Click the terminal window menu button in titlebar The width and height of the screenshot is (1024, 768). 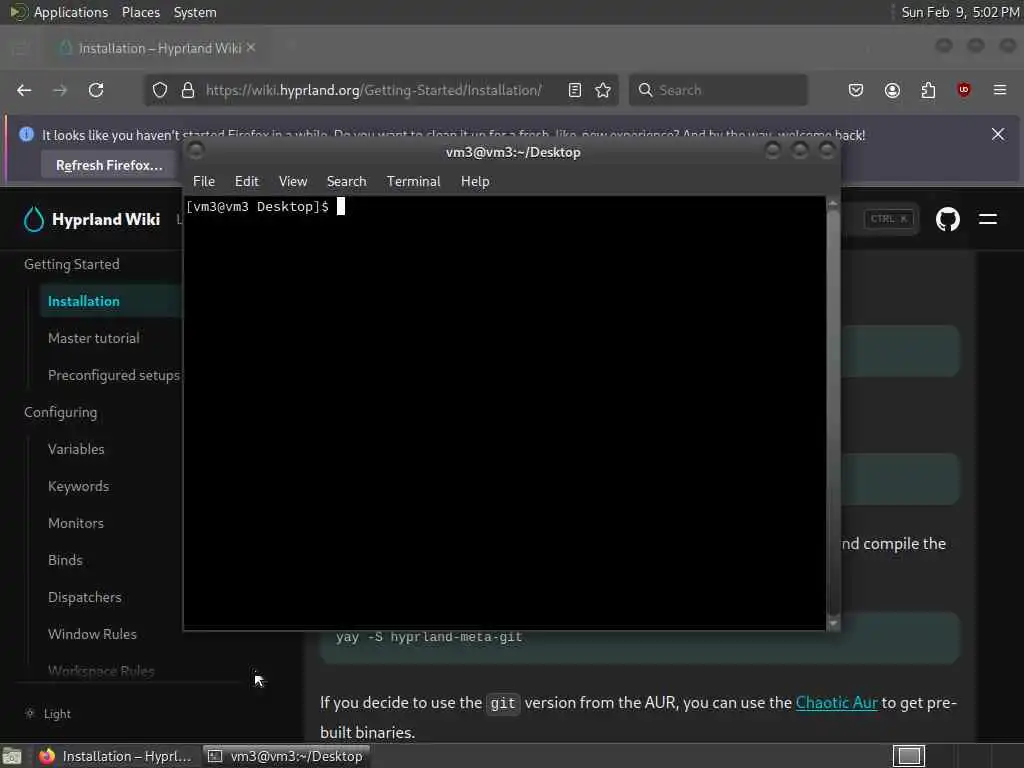(195, 151)
